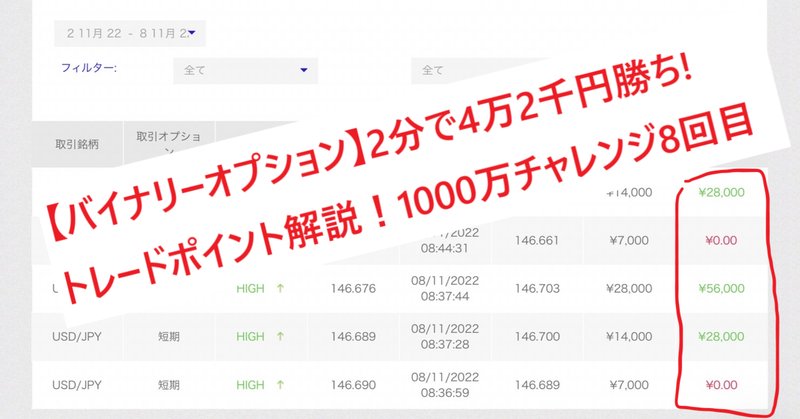Select closing rate 146.700
The height and width of the screenshot is (419, 800).
pyautogui.click(x=537, y=337)
